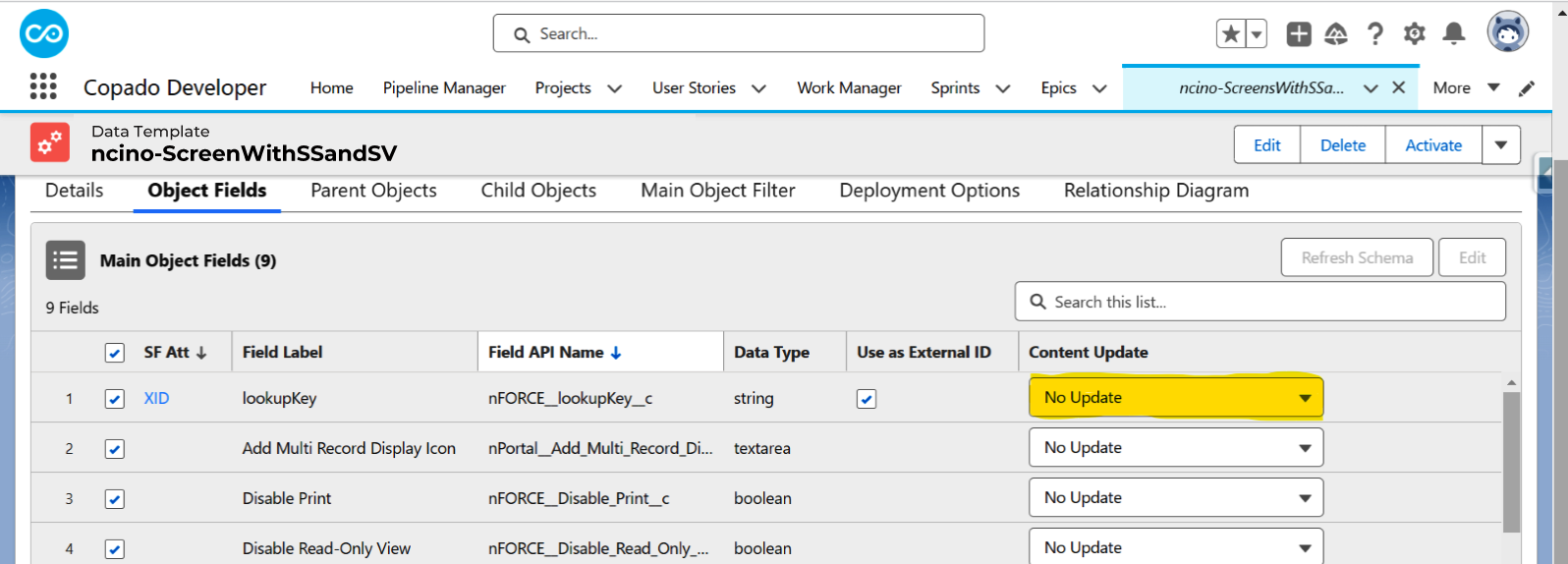This screenshot has width=1568, height=564.
Task: Click the nFORCE__Disable_Print__c cell
Action: pyautogui.click(x=579, y=498)
